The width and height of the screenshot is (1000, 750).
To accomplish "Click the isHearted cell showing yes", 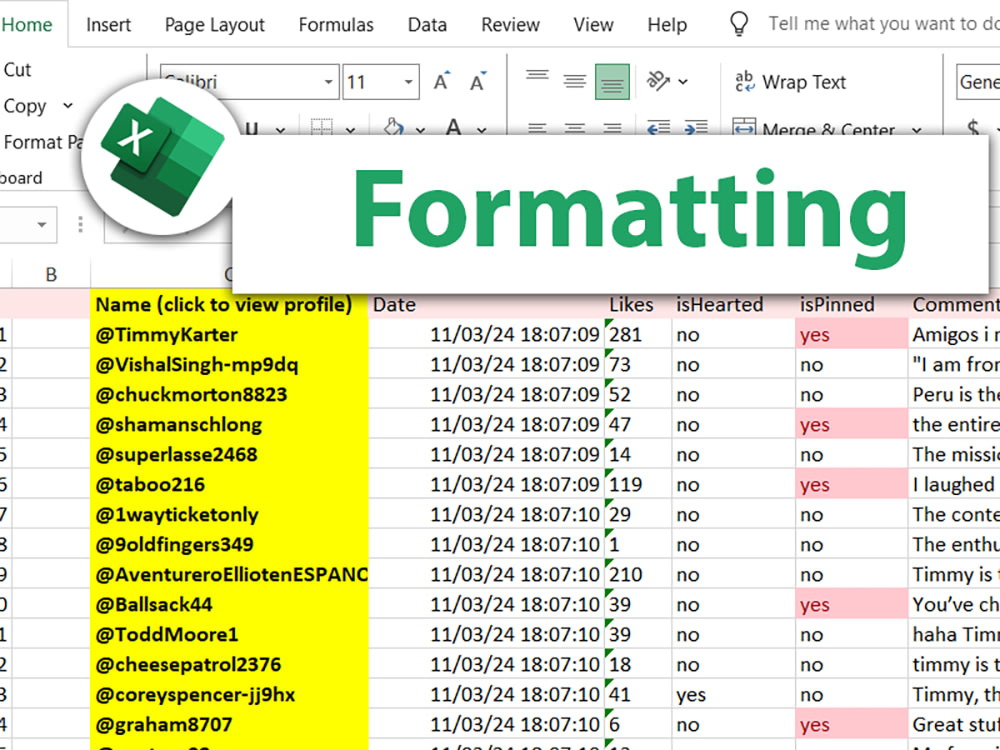I will (733, 695).
